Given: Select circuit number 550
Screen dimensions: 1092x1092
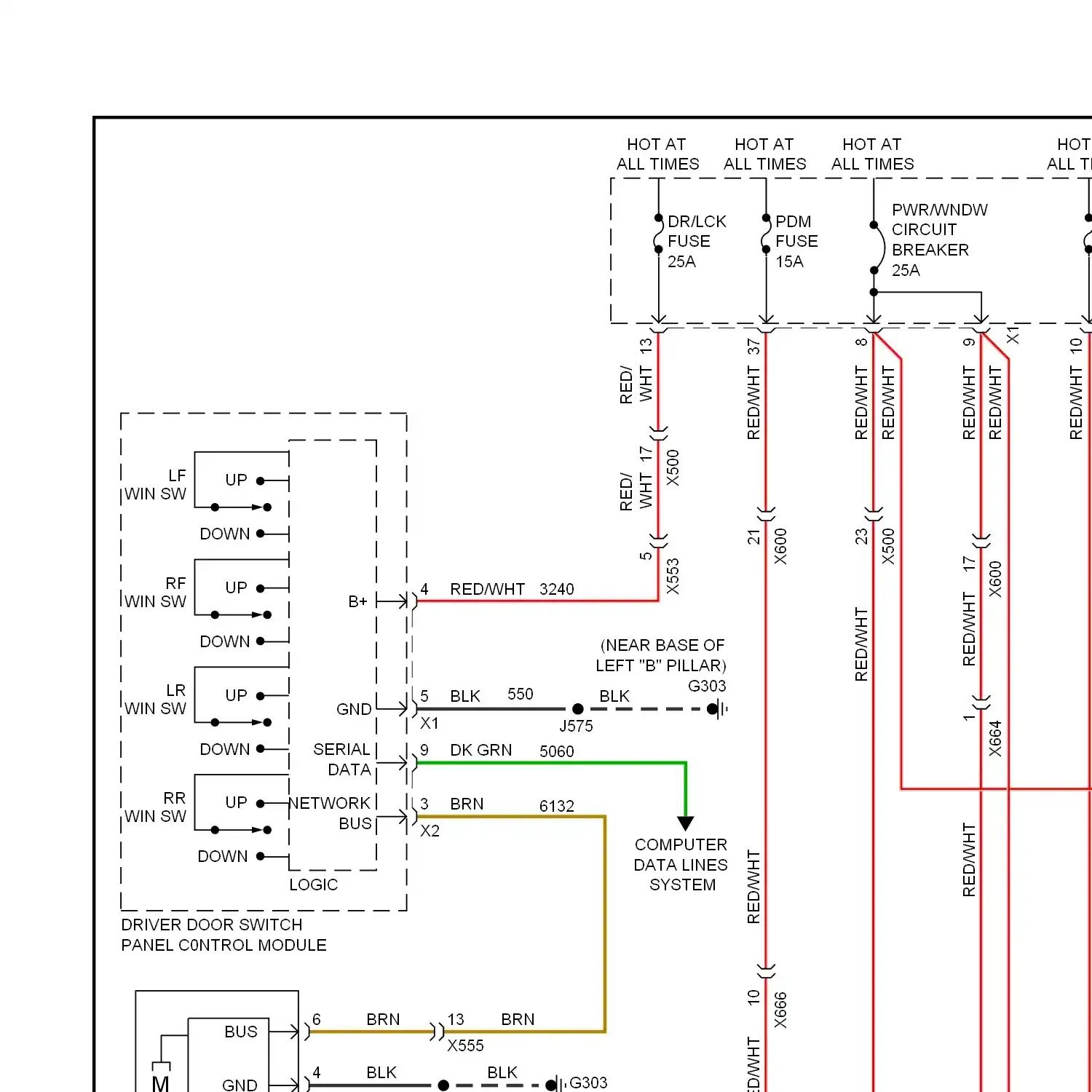Looking at the screenshot, I should (521, 694).
